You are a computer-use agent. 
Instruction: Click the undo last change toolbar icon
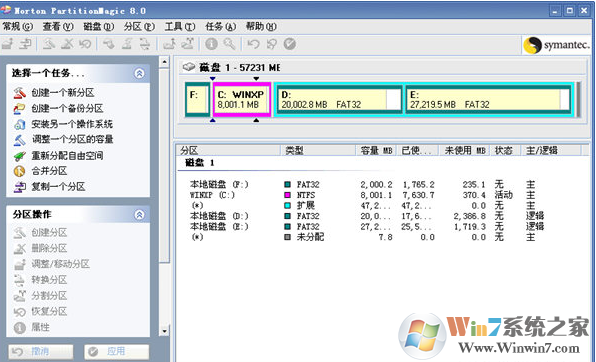pyautogui.click(x=253, y=44)
